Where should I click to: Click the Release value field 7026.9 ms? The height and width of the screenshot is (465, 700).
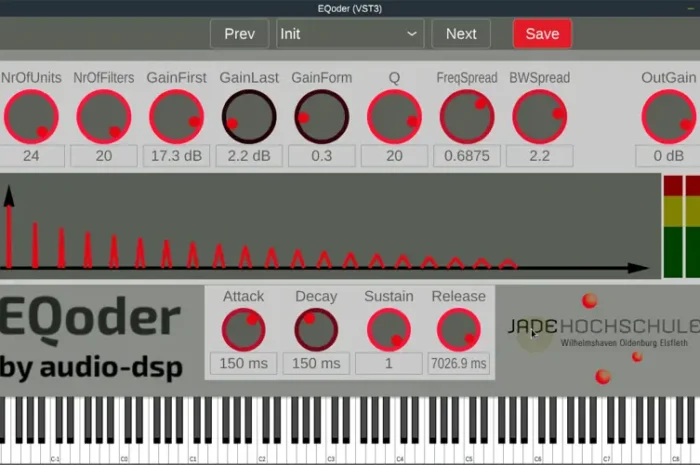coord(458,363)
